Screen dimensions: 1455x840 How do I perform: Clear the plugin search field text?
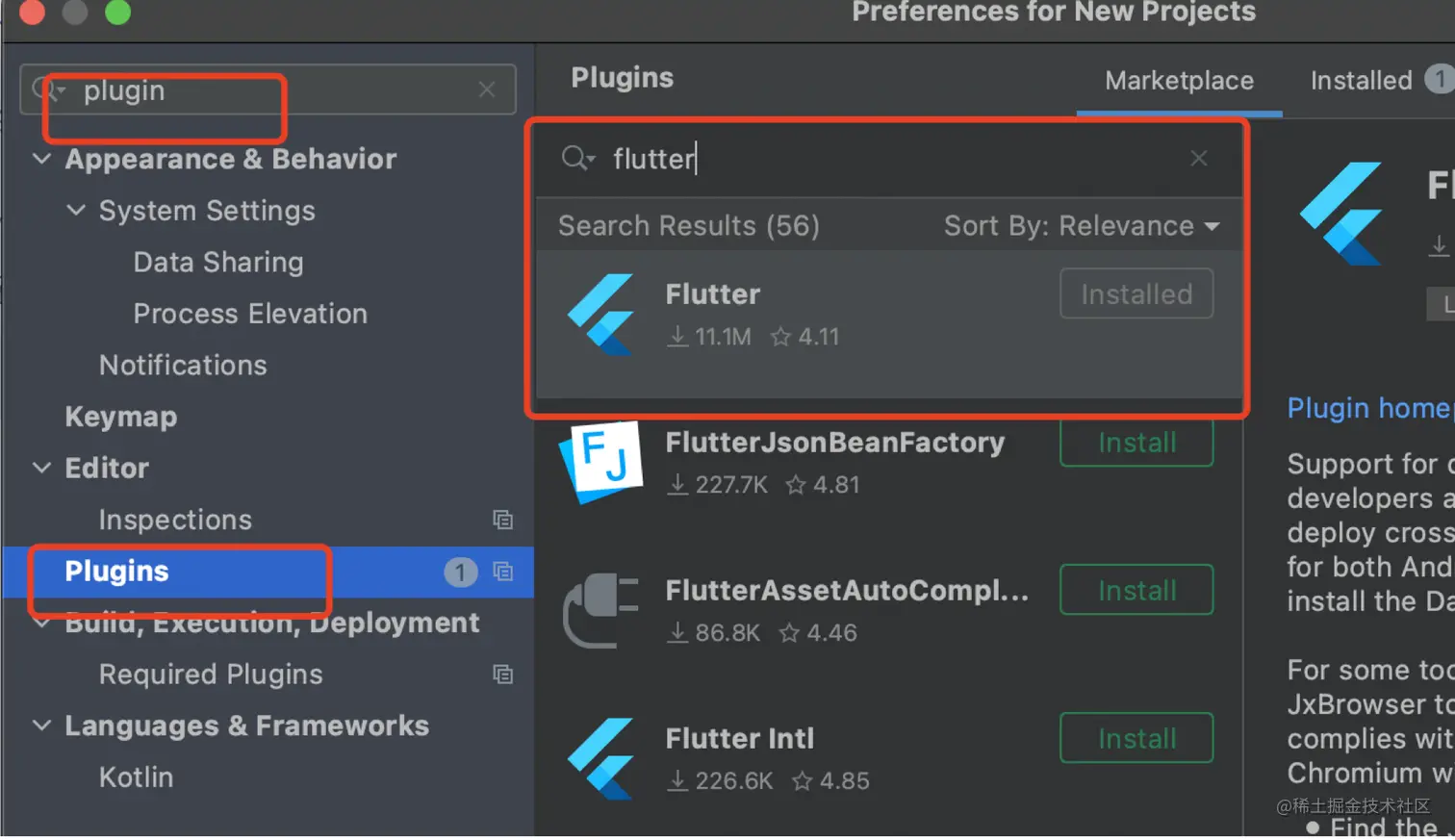coord(1198,158)
